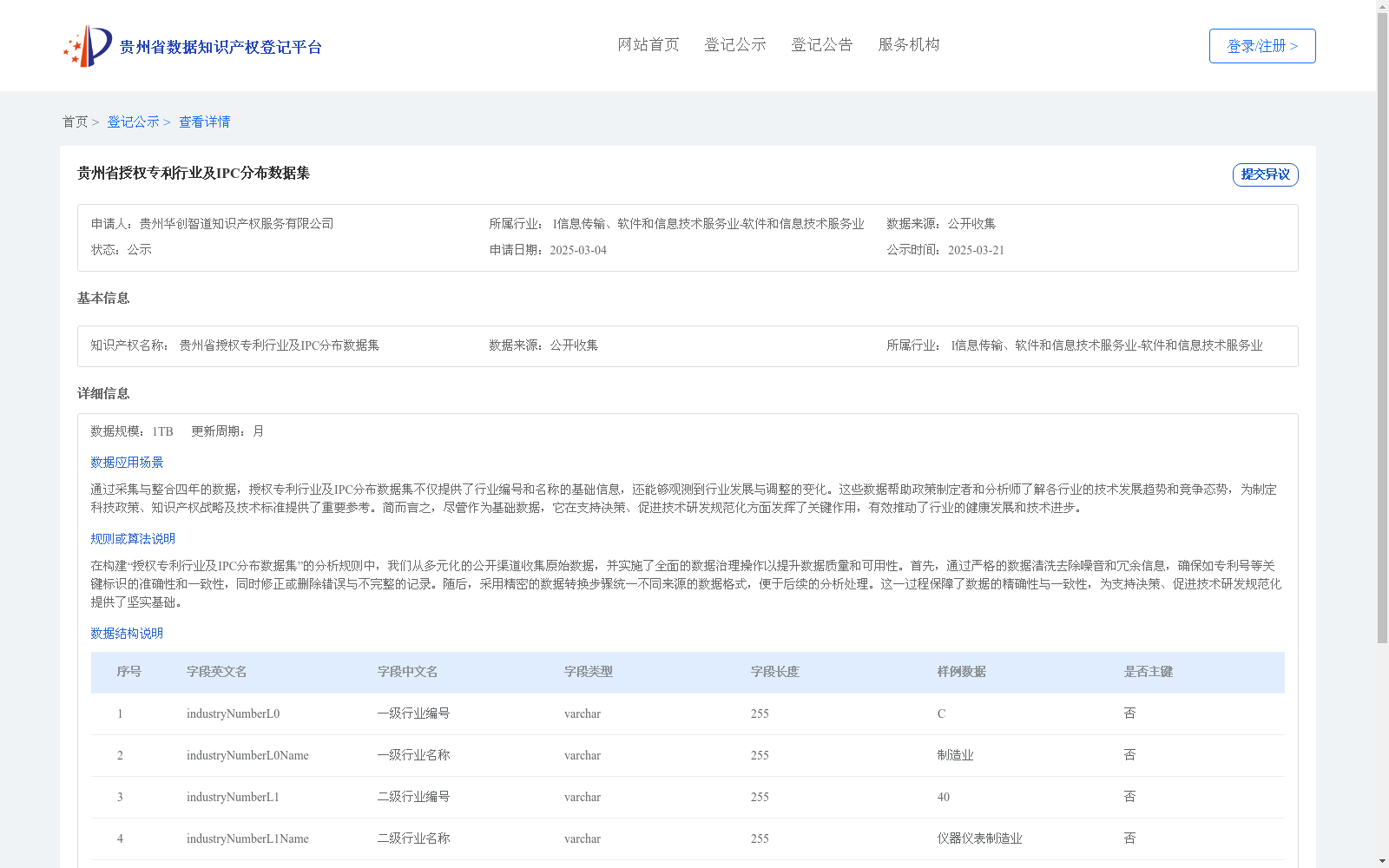Click the 基本信息 section heading
Screen dimensions: 1389x868
(103, 299)
